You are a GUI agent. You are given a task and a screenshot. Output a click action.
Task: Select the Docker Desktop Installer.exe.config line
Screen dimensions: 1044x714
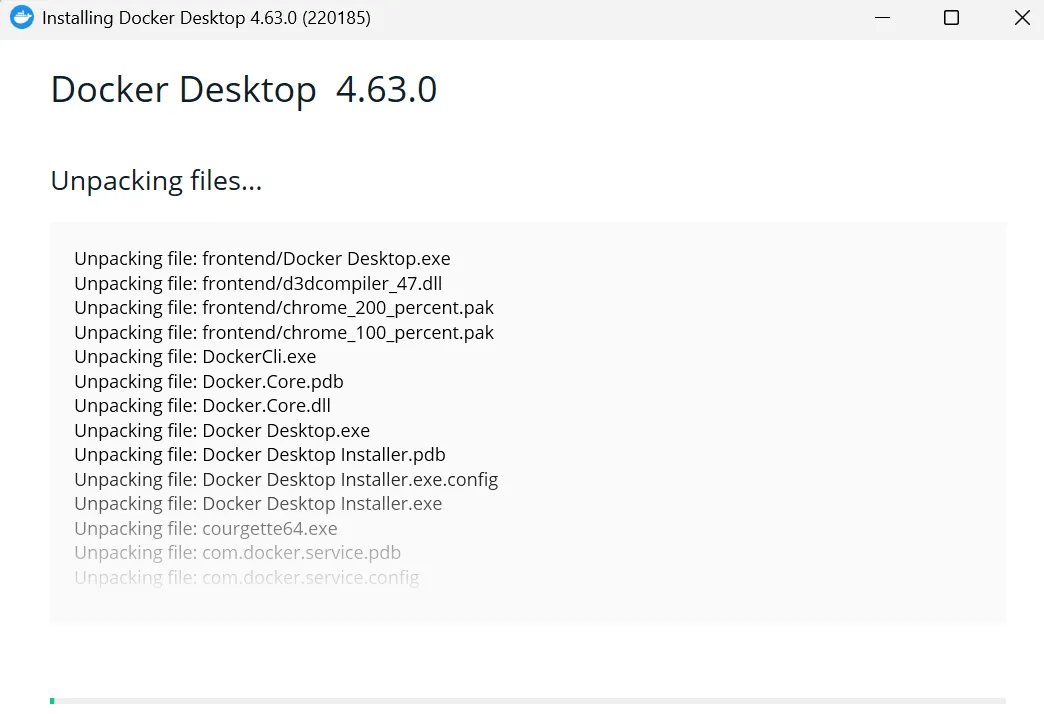pyautogui.click(x=286, y=480)
